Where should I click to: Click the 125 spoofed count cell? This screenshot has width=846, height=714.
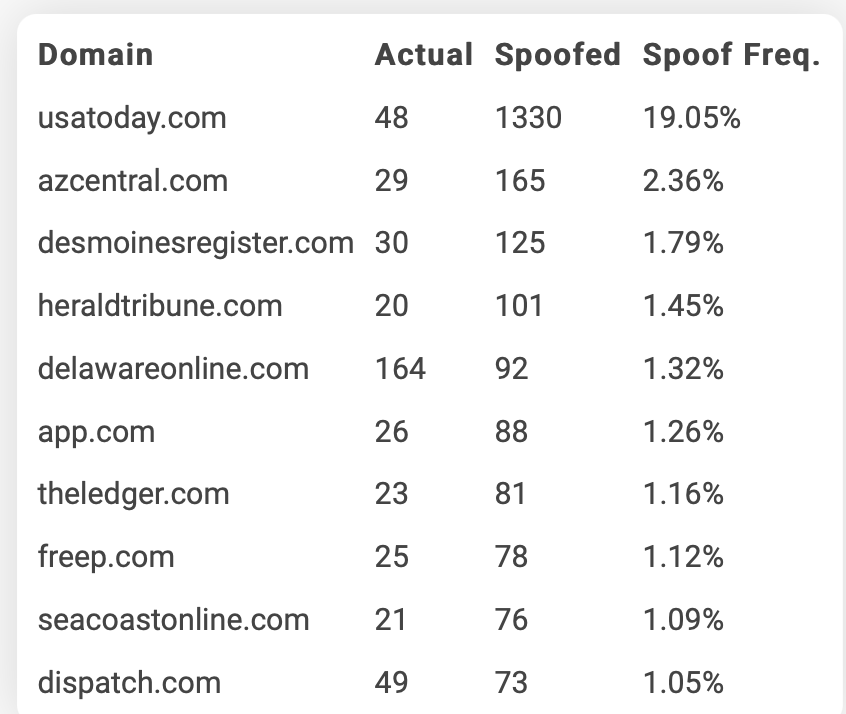(x=520, y=243)
